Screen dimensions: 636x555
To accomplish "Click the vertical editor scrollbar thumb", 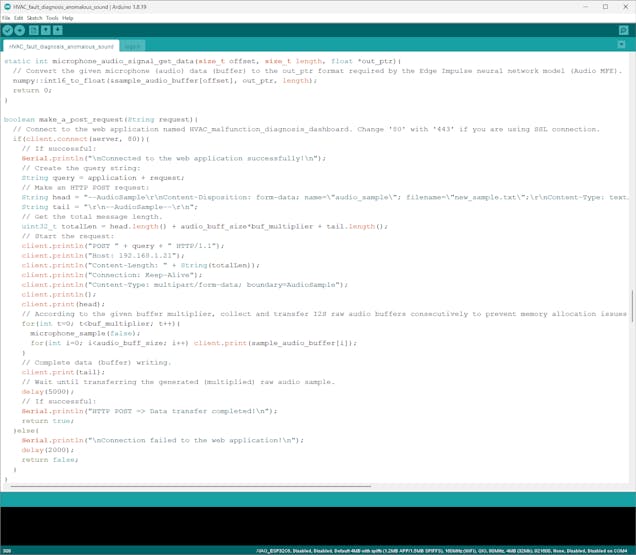I will pyautogui.click(x=632, y=306).
